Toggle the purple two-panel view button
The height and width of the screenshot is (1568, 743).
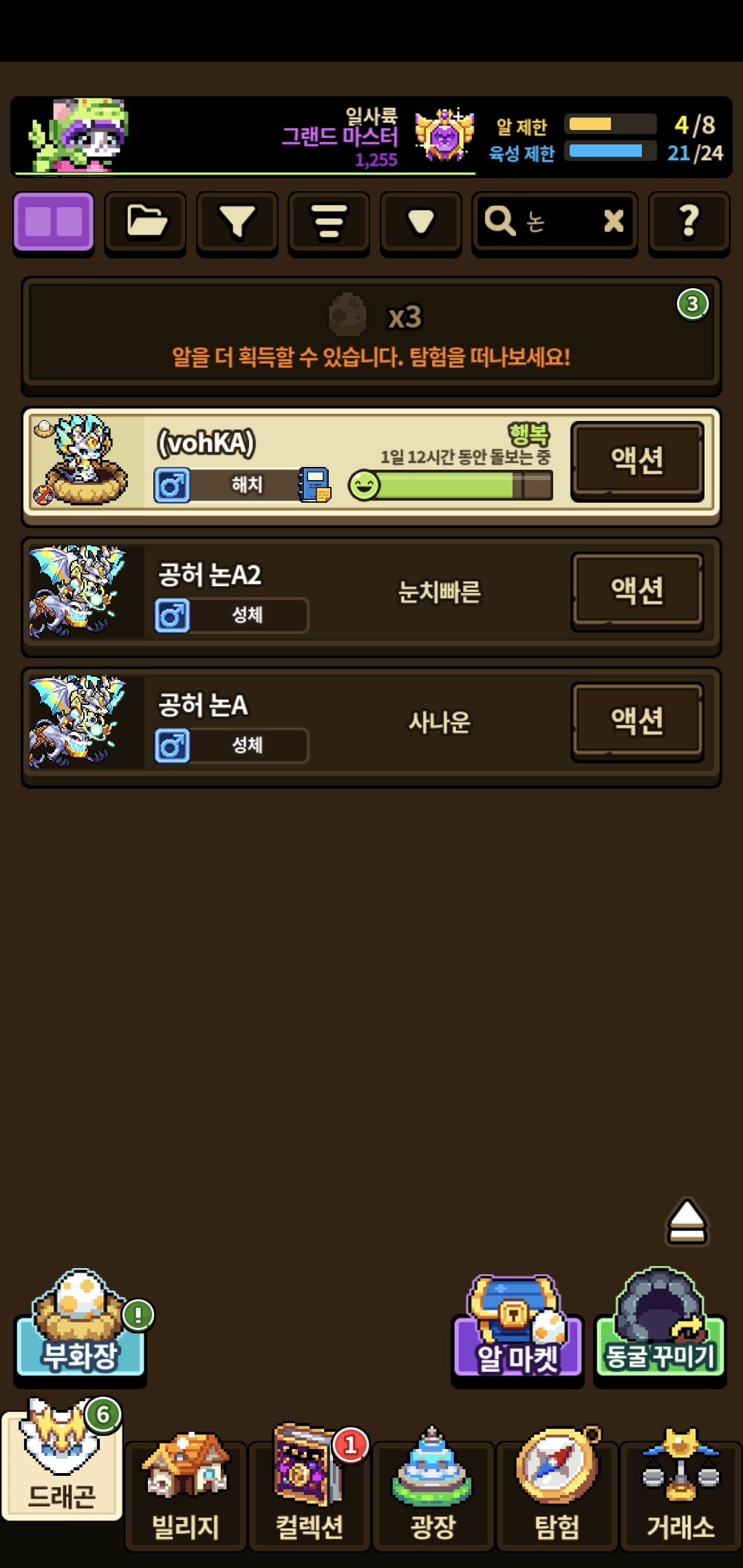pos(54,221)
